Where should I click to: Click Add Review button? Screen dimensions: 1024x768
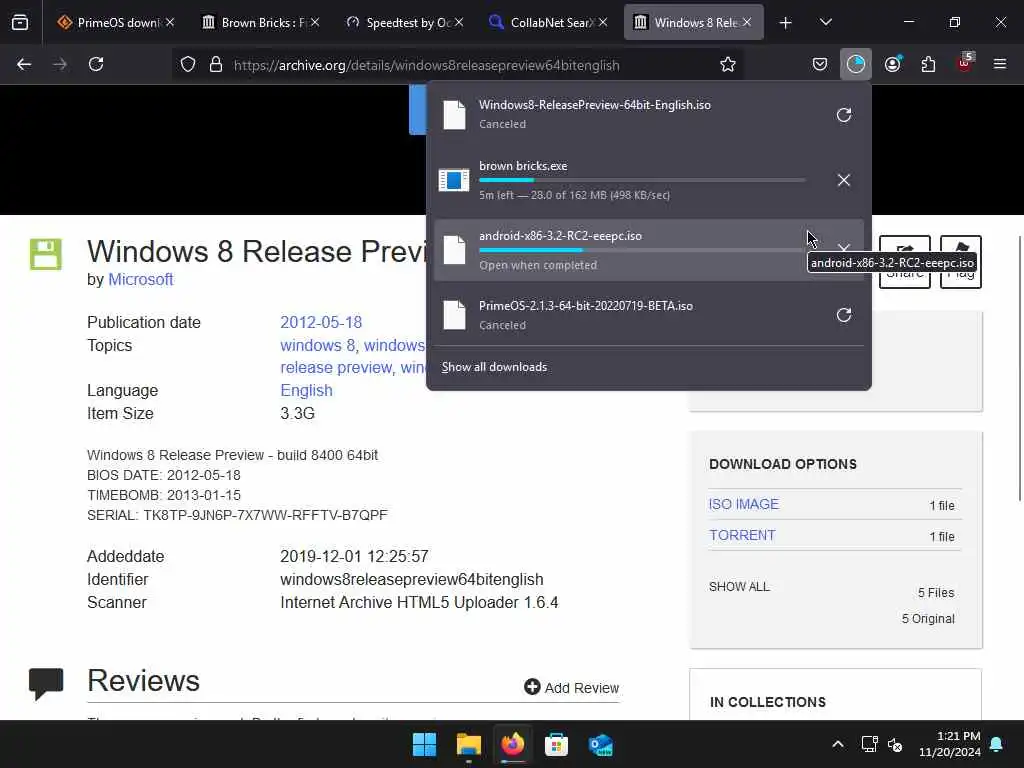click(571, 688)
